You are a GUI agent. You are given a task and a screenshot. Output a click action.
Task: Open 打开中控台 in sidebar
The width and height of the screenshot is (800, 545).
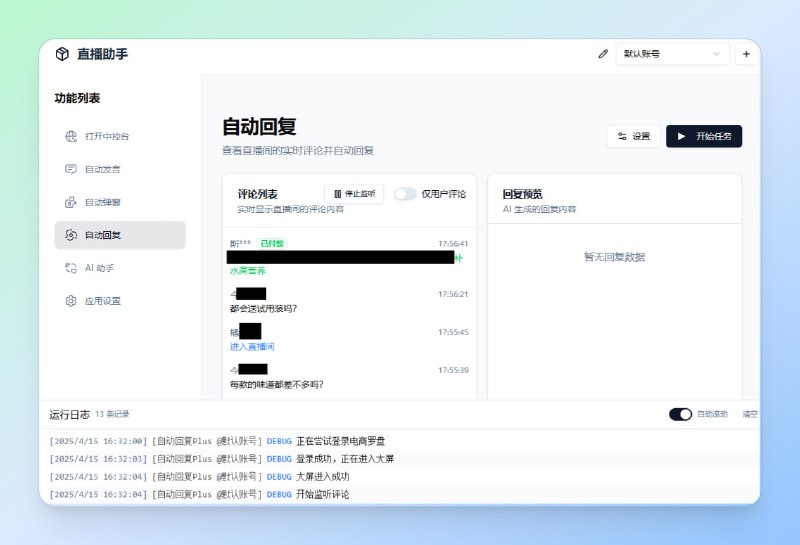coord(120,136)
